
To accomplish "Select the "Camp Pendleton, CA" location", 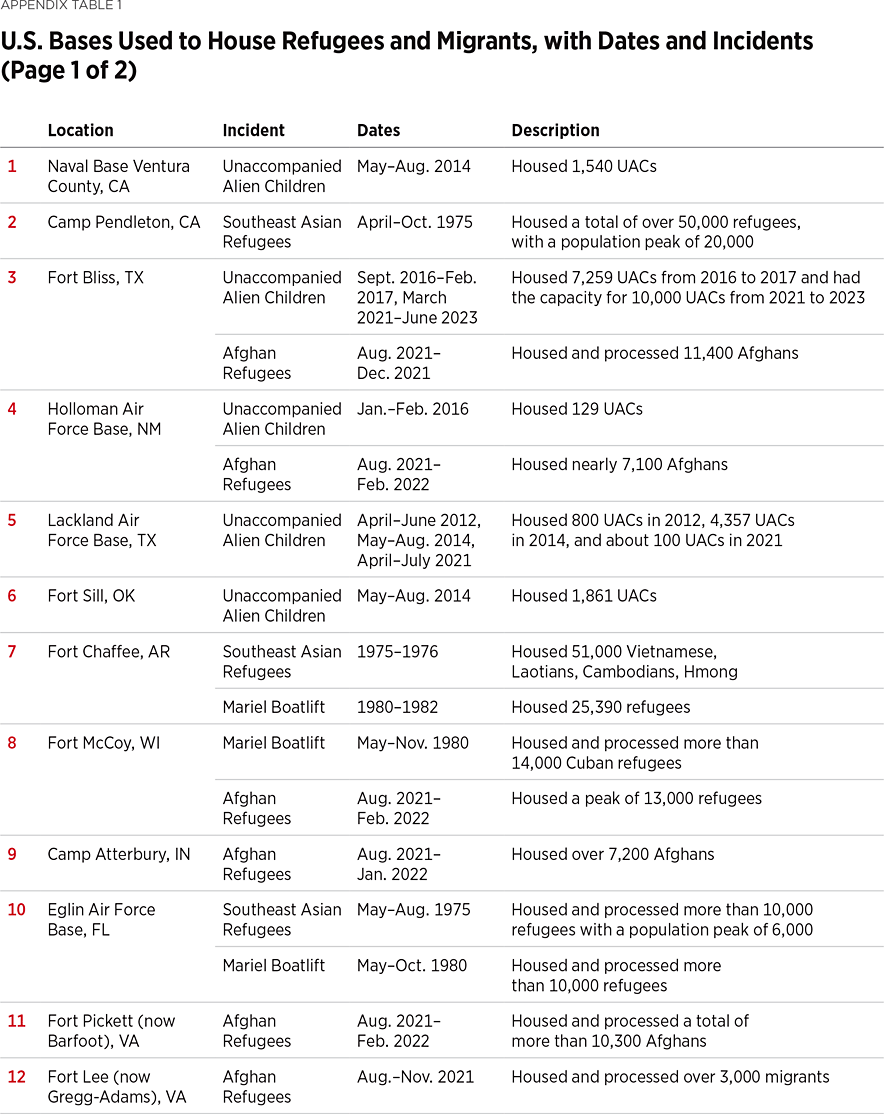I will click(x=124, y=222).
